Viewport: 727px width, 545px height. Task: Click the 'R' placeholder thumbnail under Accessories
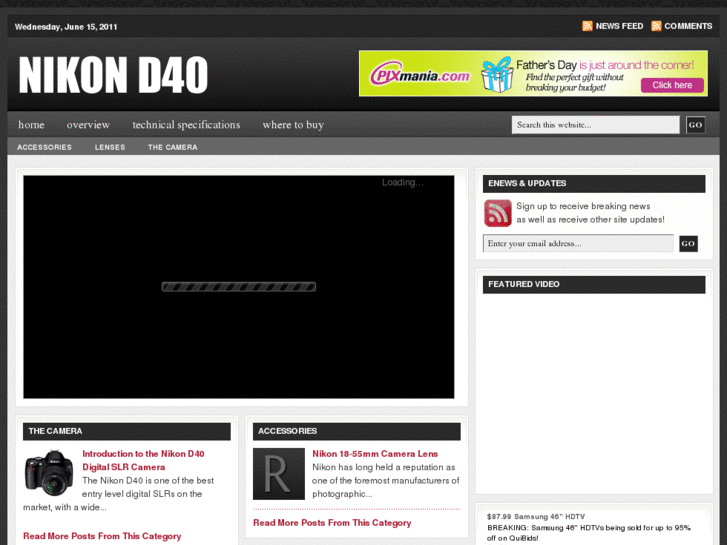tap(279, 474)
